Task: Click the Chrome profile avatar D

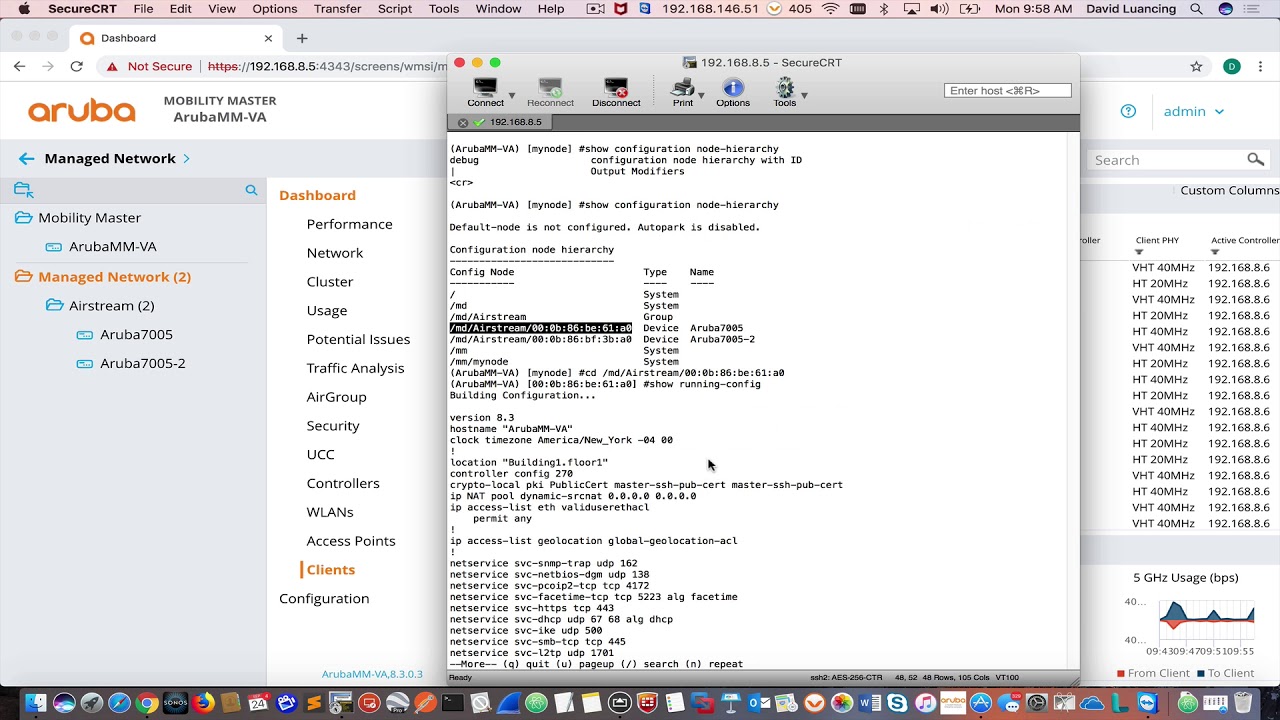Action: pyautogui.click(x=1232, y=66)
